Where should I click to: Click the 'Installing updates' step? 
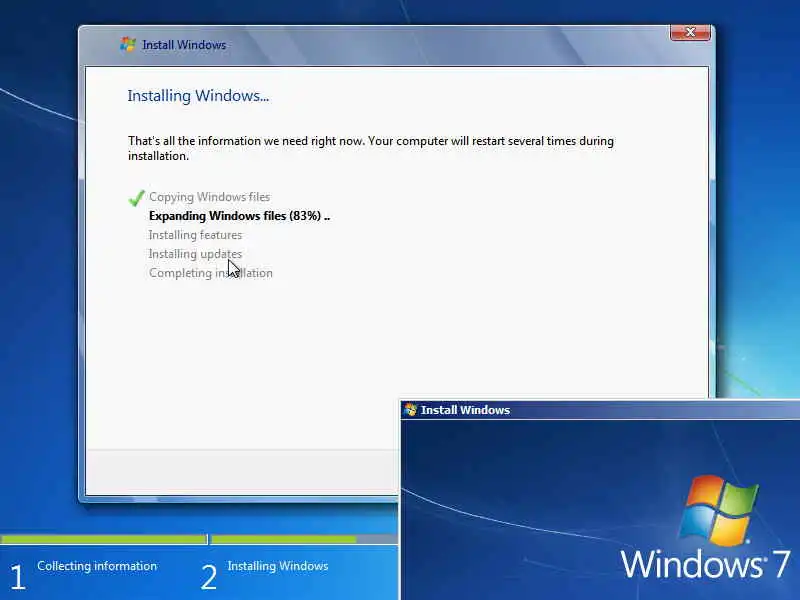point(195,254)
